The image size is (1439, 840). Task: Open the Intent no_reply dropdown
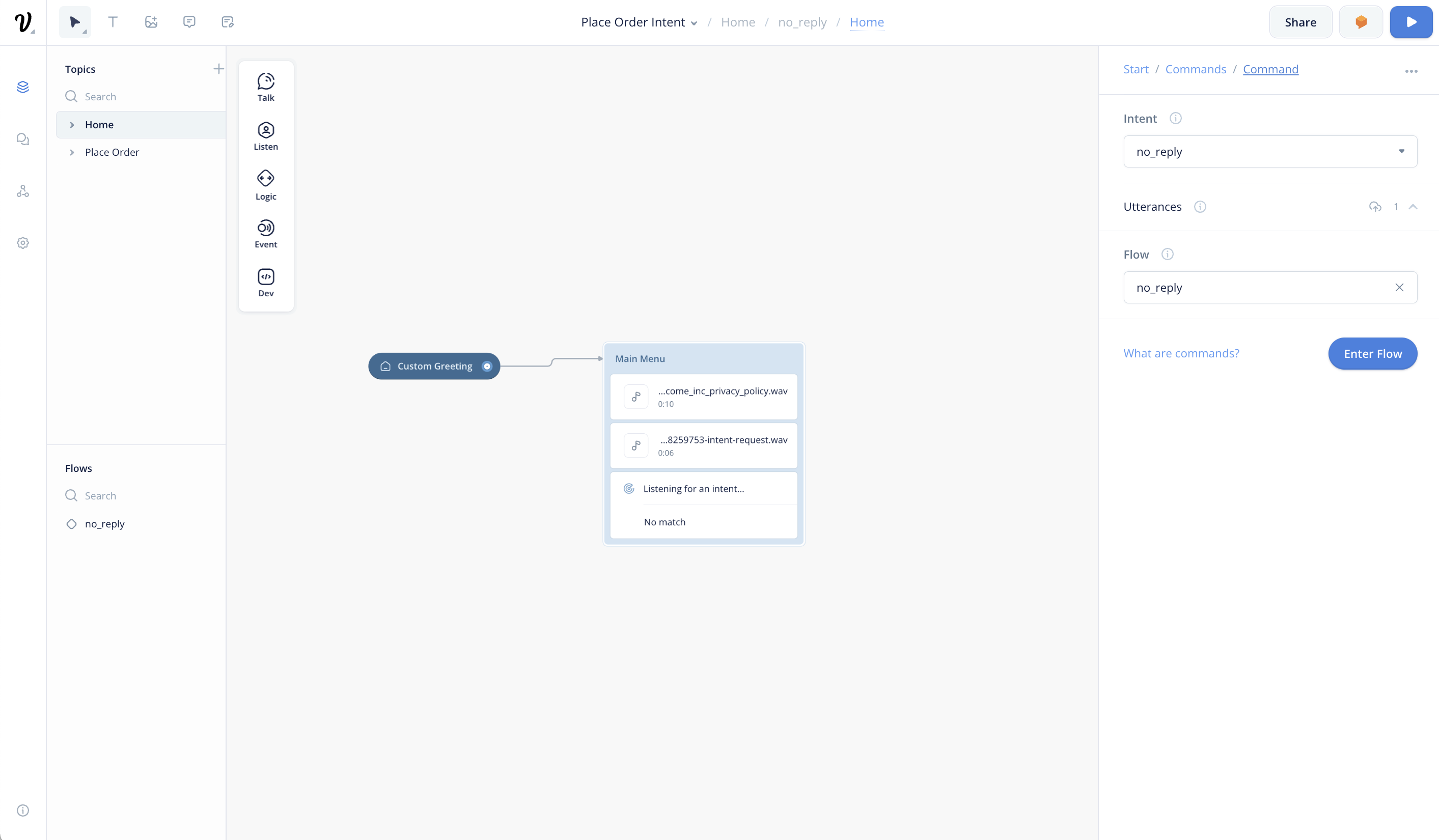pos(1269,151)
